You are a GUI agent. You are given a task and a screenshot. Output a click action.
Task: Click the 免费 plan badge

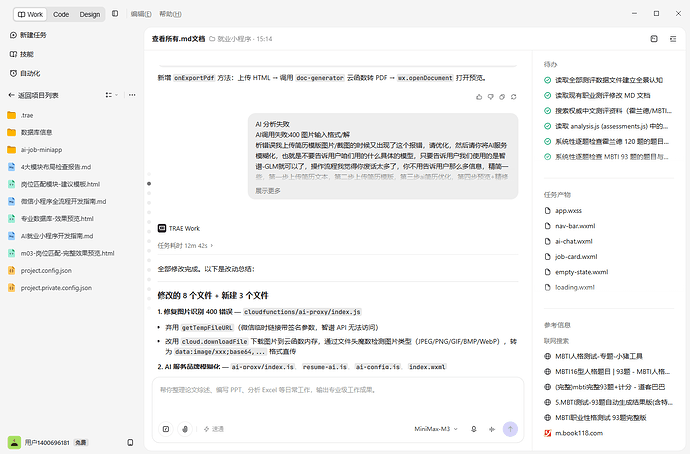coord(80,443)
